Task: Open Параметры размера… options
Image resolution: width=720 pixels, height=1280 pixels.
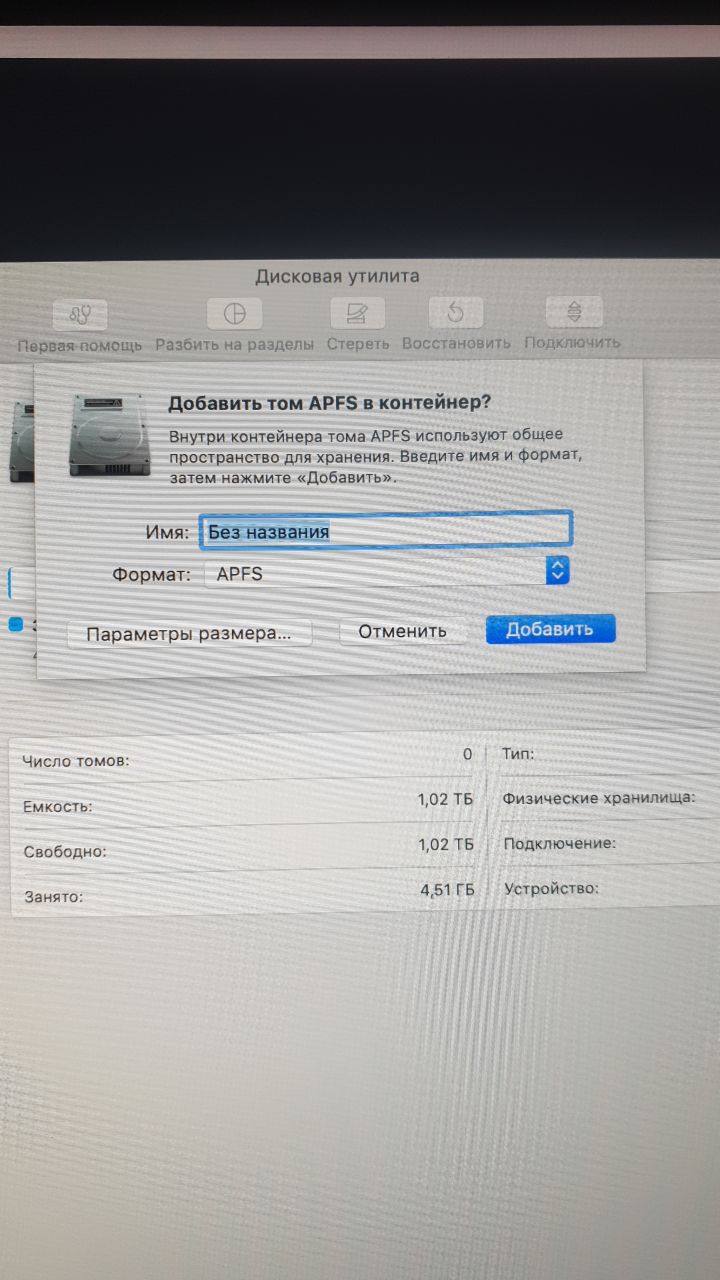Action: click(x=189, y=633)
